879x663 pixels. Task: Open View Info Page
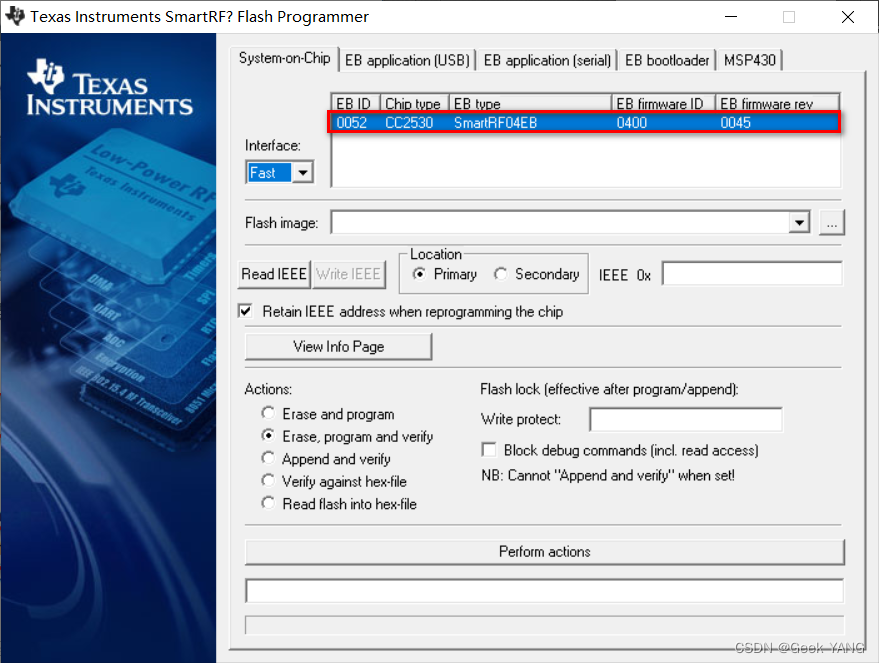(x=339, y=346)
